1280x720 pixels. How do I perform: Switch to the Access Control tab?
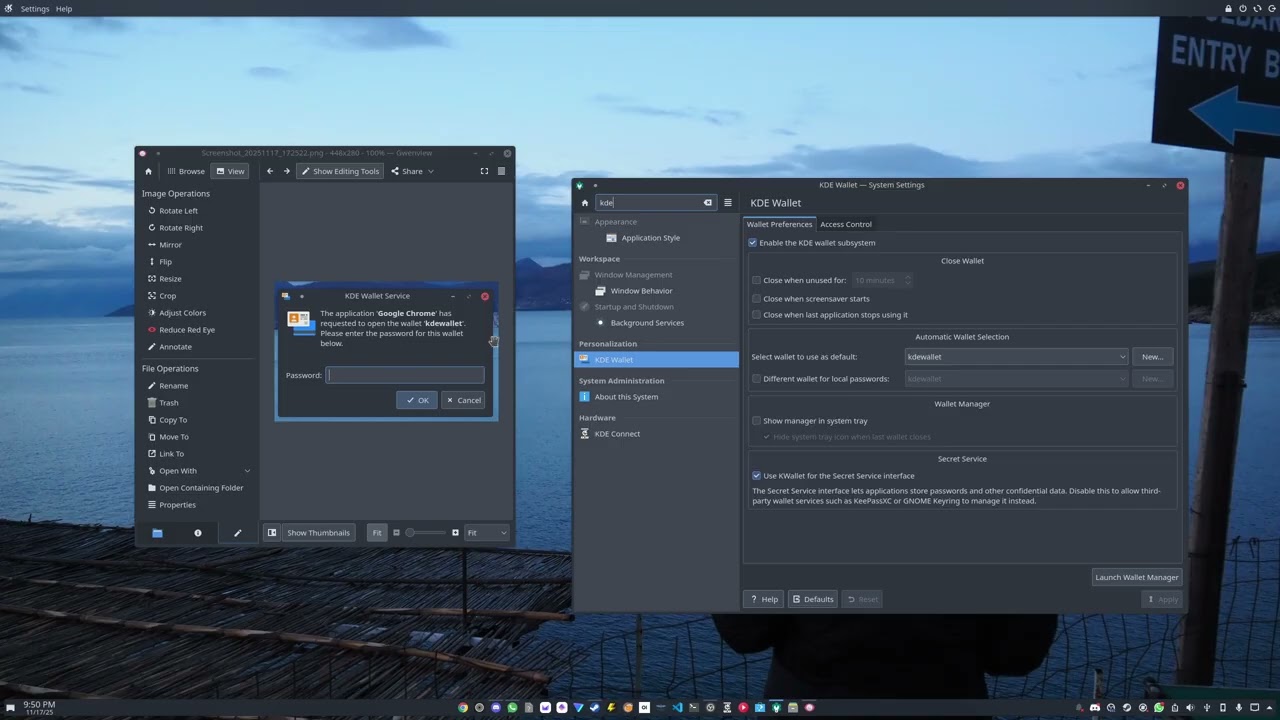click(x=846, y=224)
